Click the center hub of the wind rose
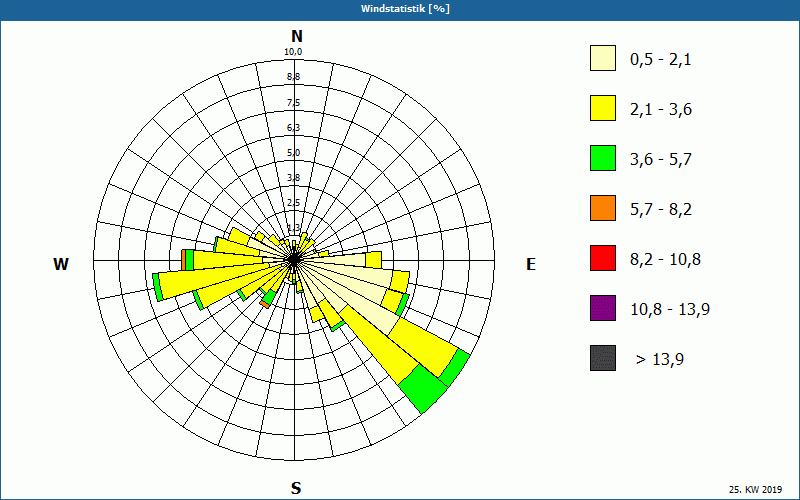 pos(294,260)
